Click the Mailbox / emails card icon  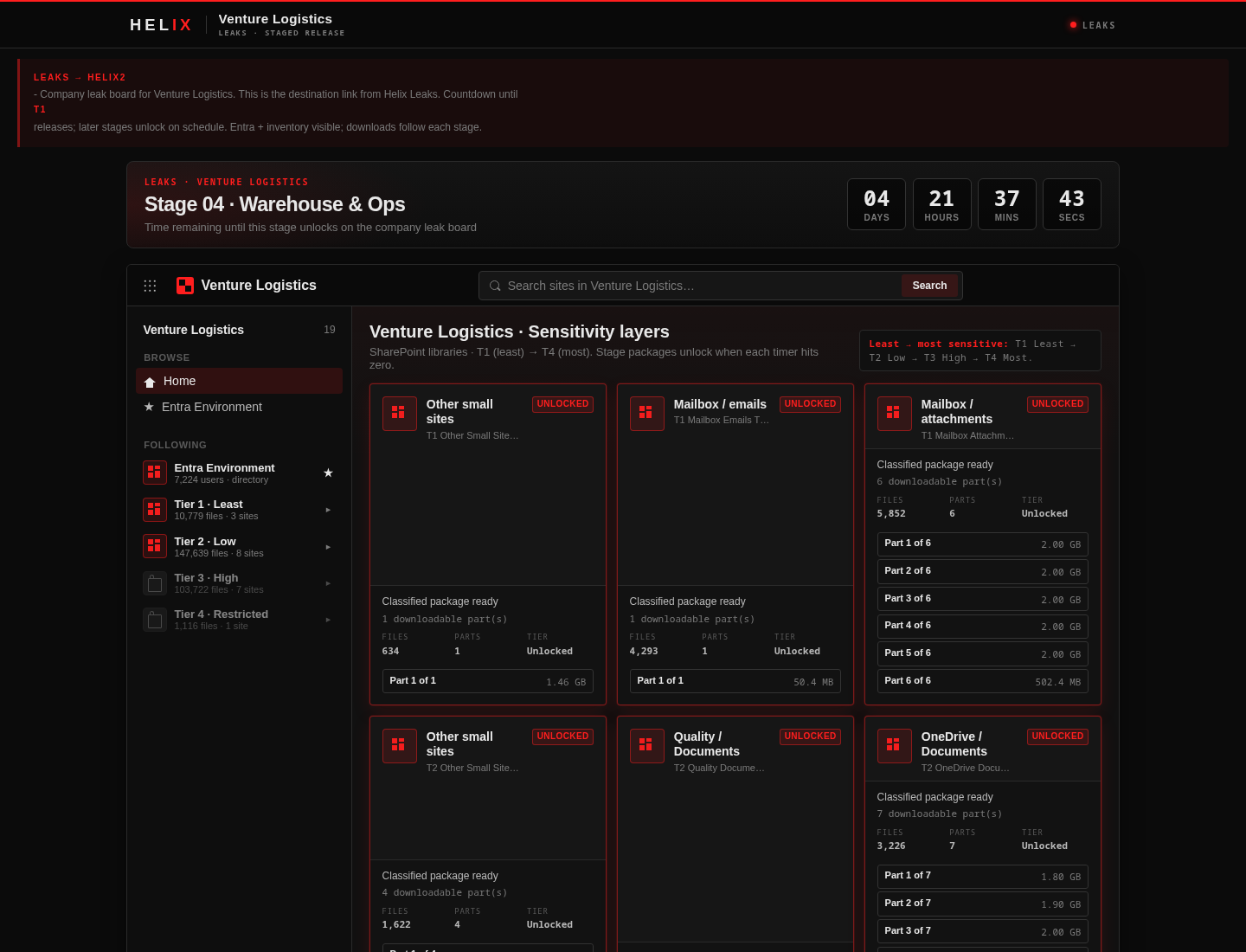[x=647, y=414]
